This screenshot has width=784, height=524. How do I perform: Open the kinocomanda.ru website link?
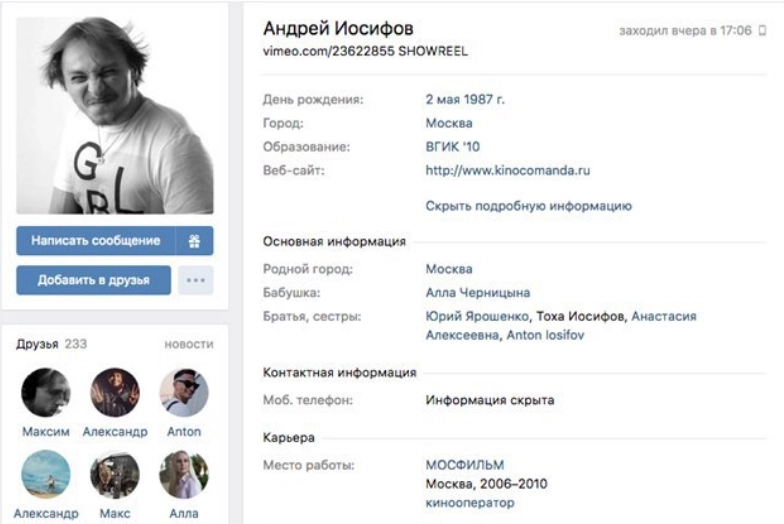pyautogui.click(x=508, y=170)
